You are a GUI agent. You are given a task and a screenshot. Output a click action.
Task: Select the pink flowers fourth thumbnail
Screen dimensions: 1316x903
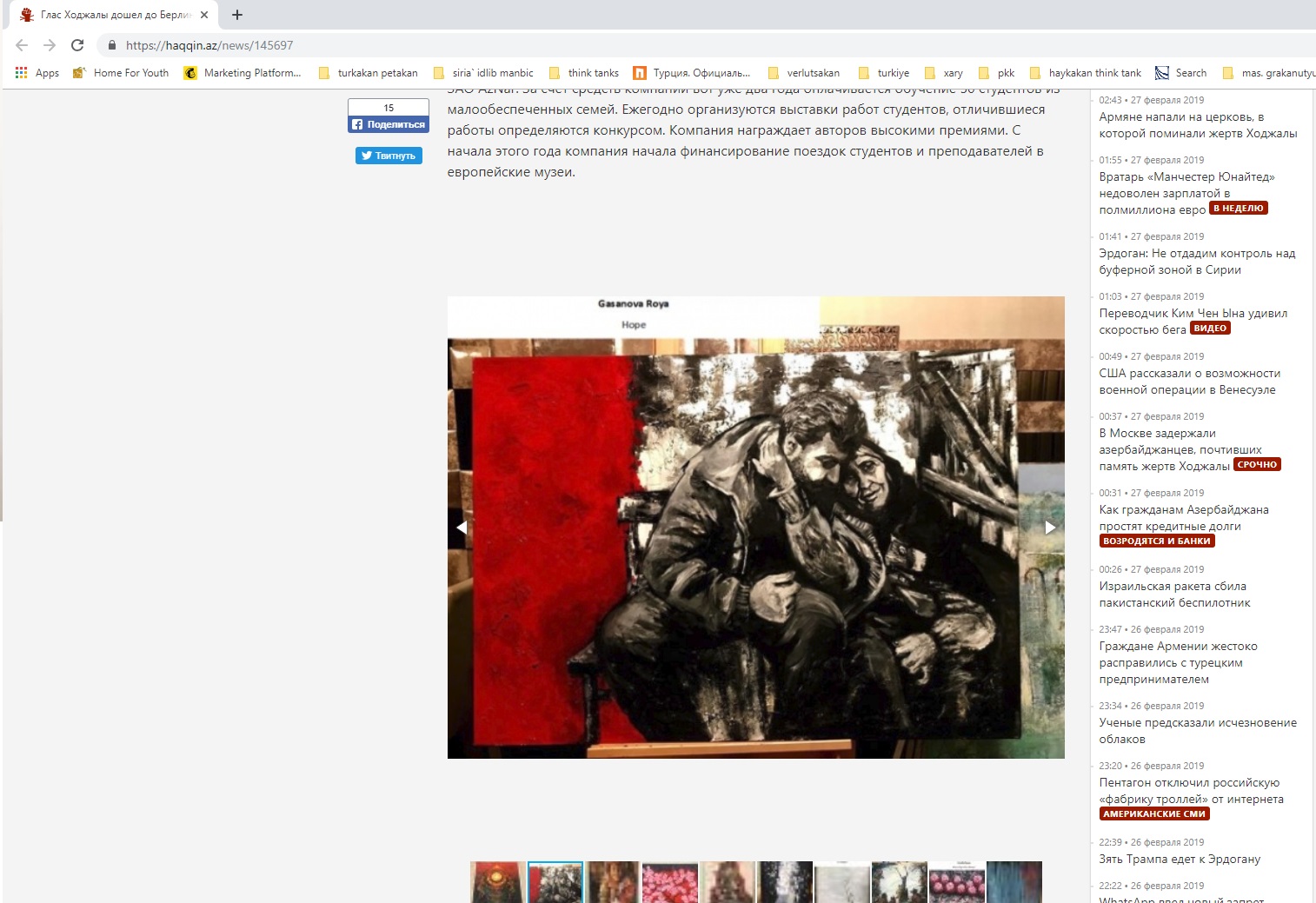click(670, 882)
